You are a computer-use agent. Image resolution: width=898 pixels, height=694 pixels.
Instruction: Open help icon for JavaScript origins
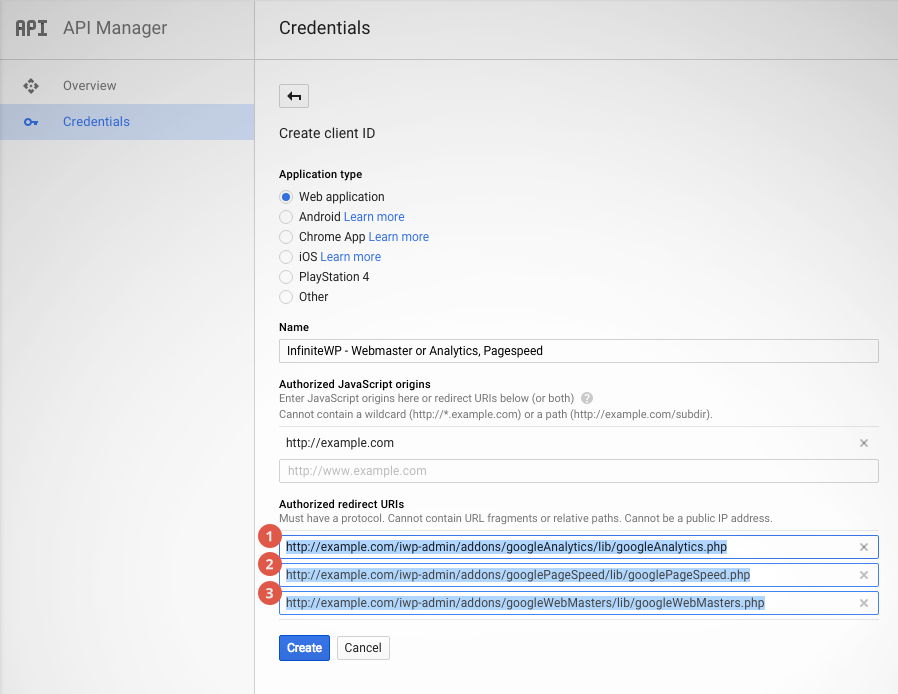587,398
